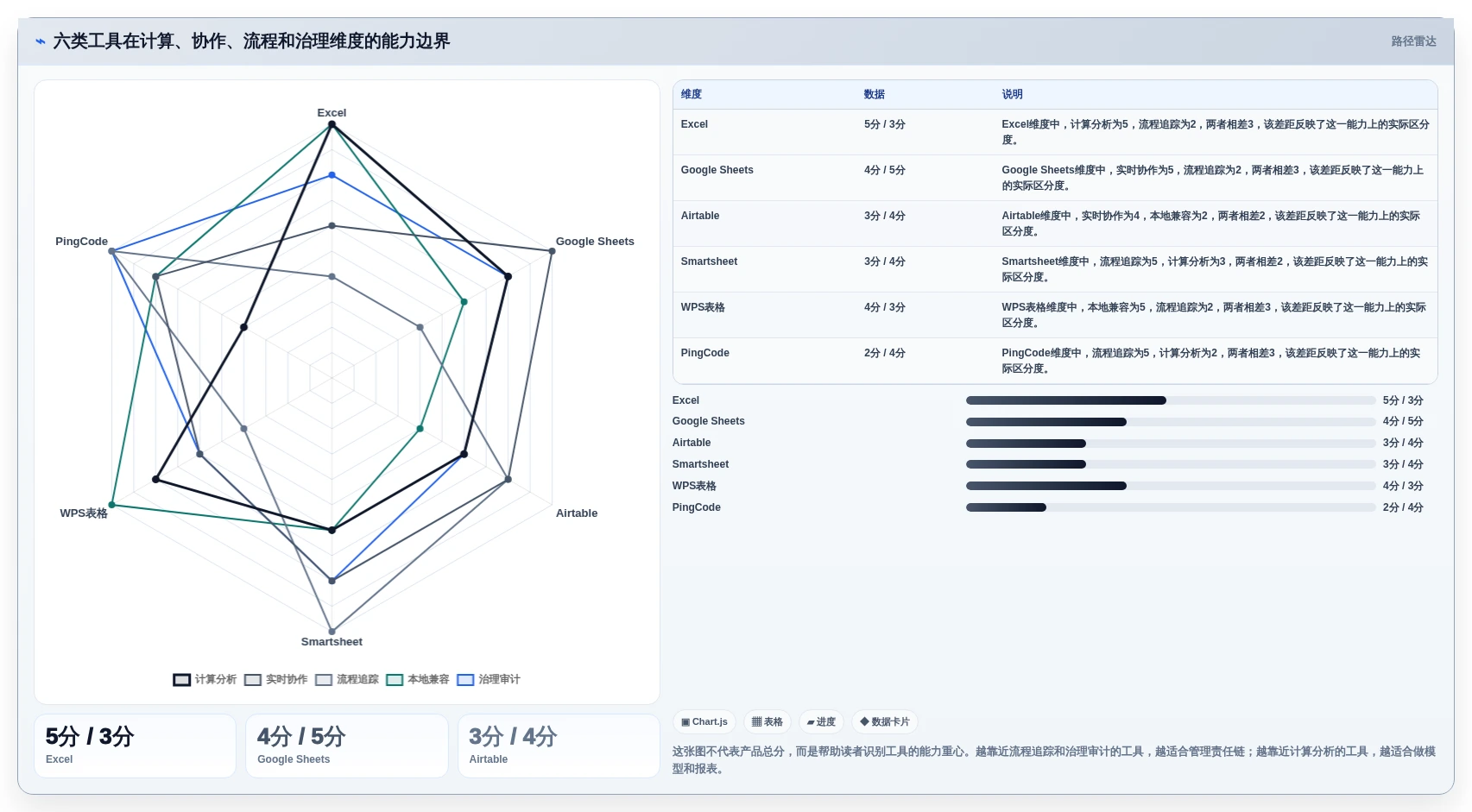Screen dimensions: 1472x812
Task: Click the 维度 column header
Action: coord(692,94)
